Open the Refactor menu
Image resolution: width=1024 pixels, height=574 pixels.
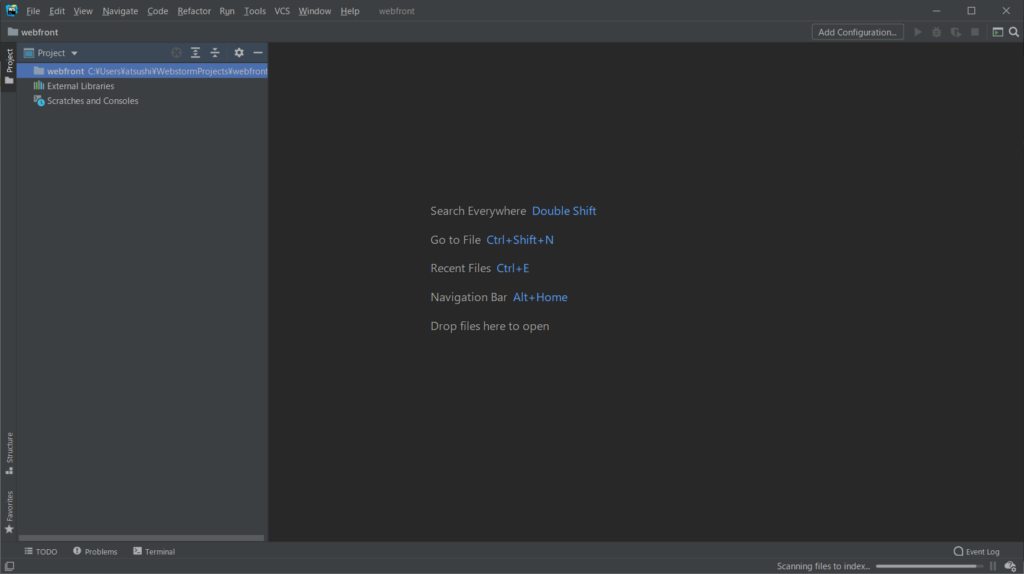(x=194, y=11)
